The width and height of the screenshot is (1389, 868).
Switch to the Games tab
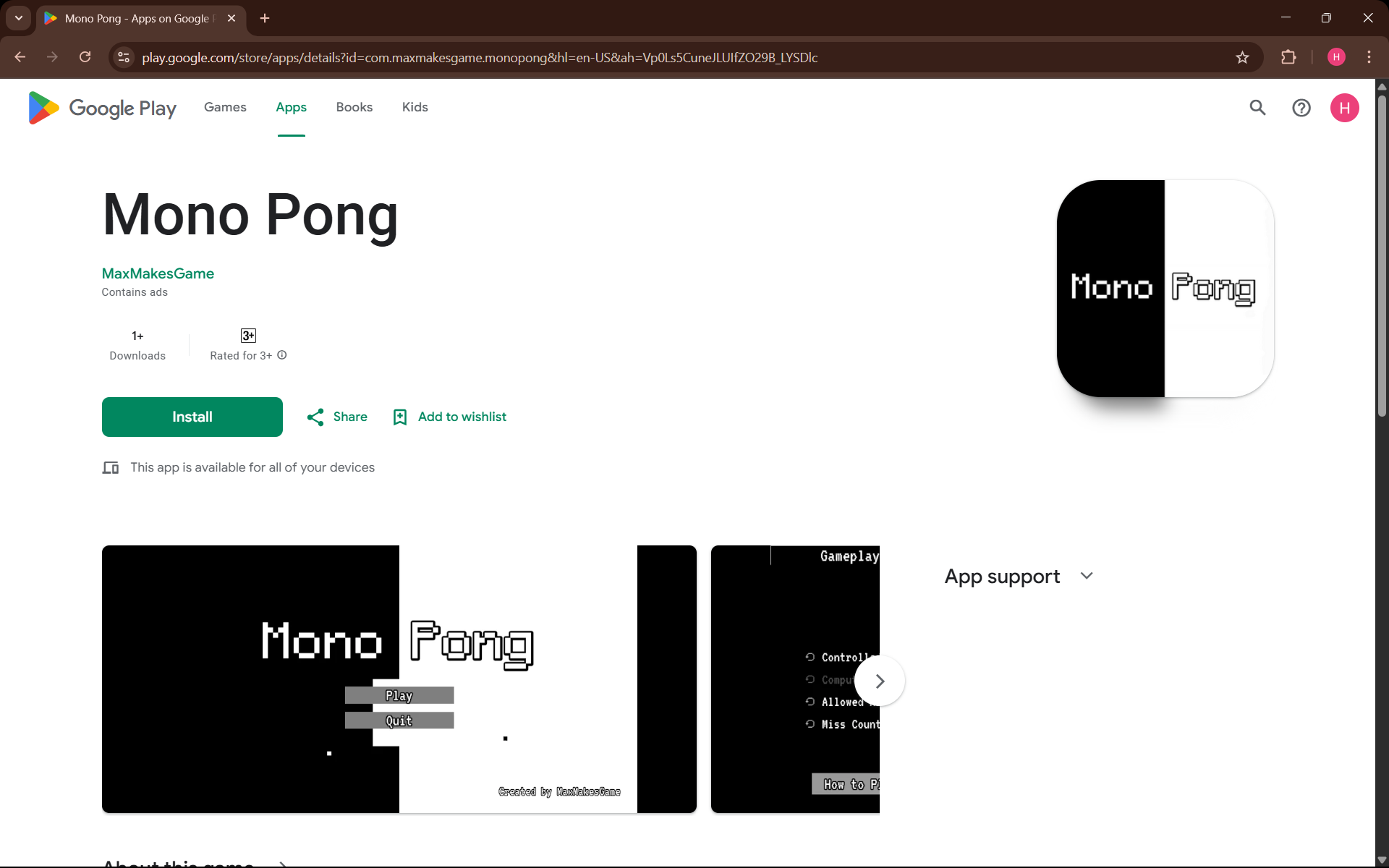225,107
